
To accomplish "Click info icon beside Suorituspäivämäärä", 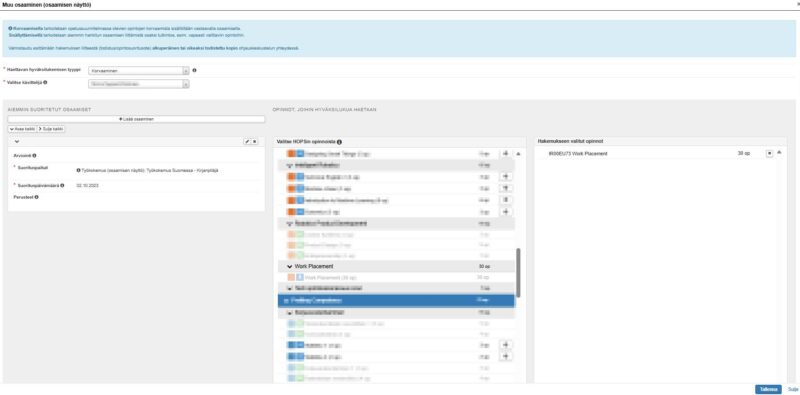I will click(x=62, y=186).
